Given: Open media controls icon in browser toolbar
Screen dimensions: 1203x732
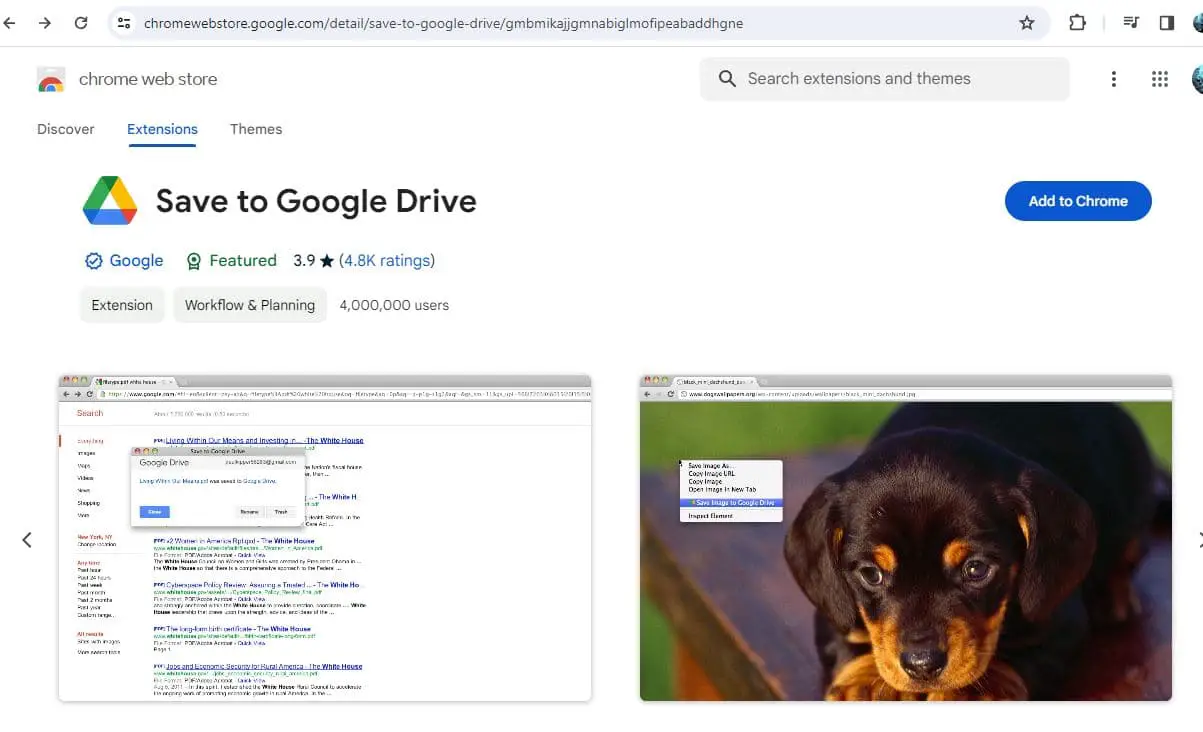Looking at the screenshot, I should click(x=1131, y=23).
